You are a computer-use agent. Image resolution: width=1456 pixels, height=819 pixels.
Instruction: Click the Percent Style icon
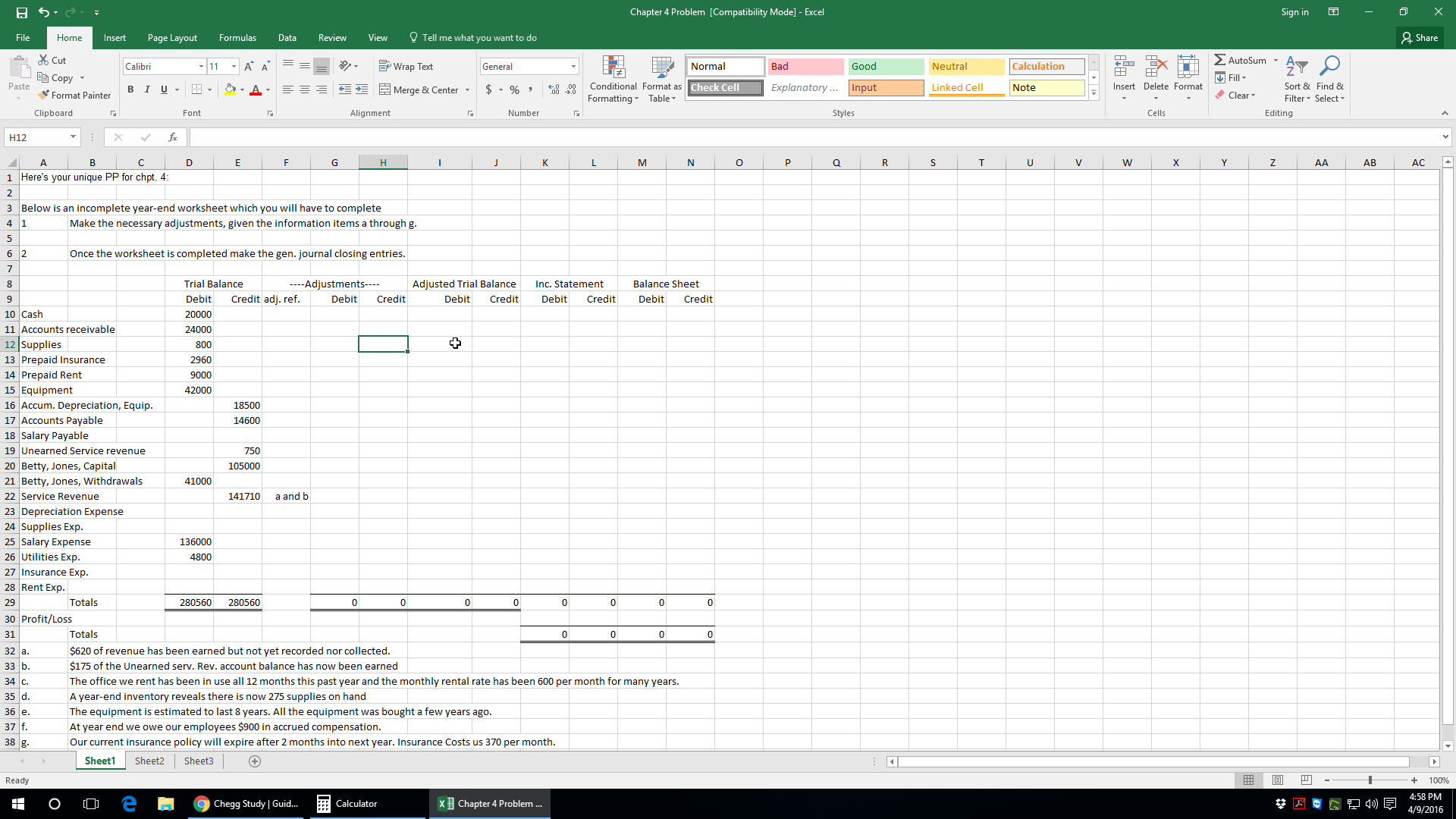tap(515, 89)
